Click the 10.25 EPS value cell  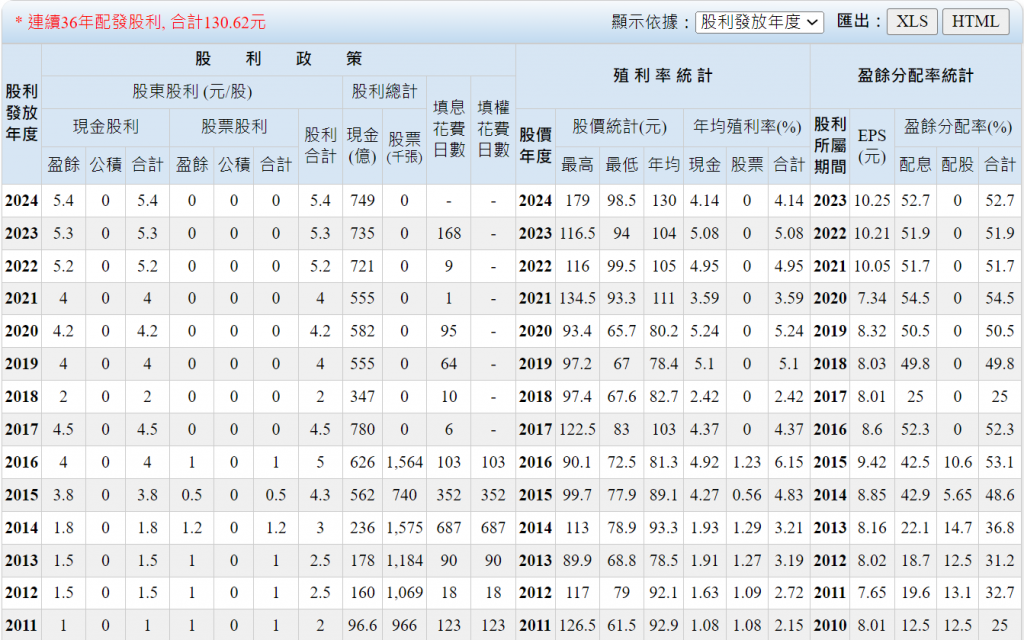pyautogui.click(x=871, y=201)
